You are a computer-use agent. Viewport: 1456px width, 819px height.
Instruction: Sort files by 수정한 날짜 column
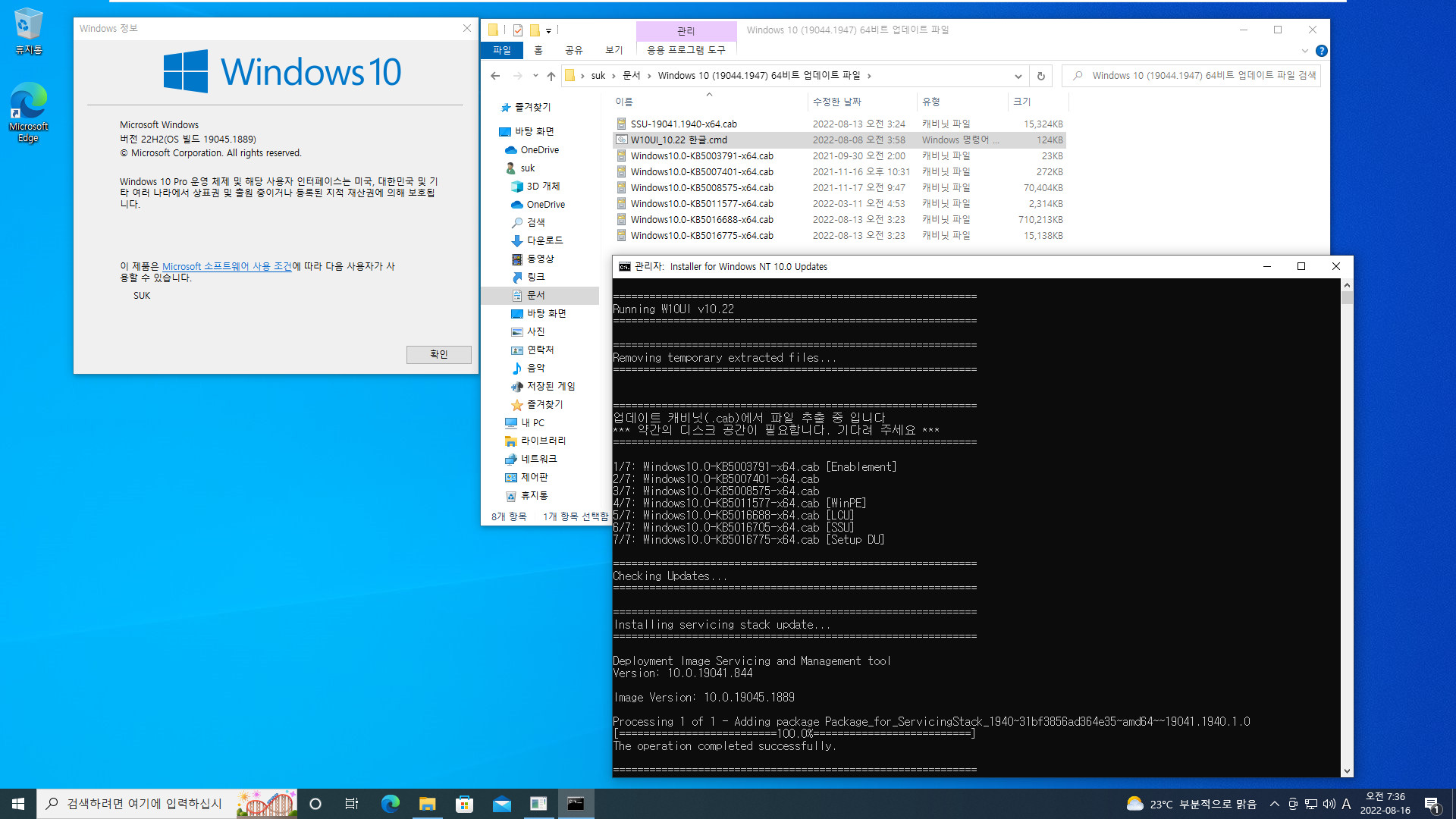[861, 102]
